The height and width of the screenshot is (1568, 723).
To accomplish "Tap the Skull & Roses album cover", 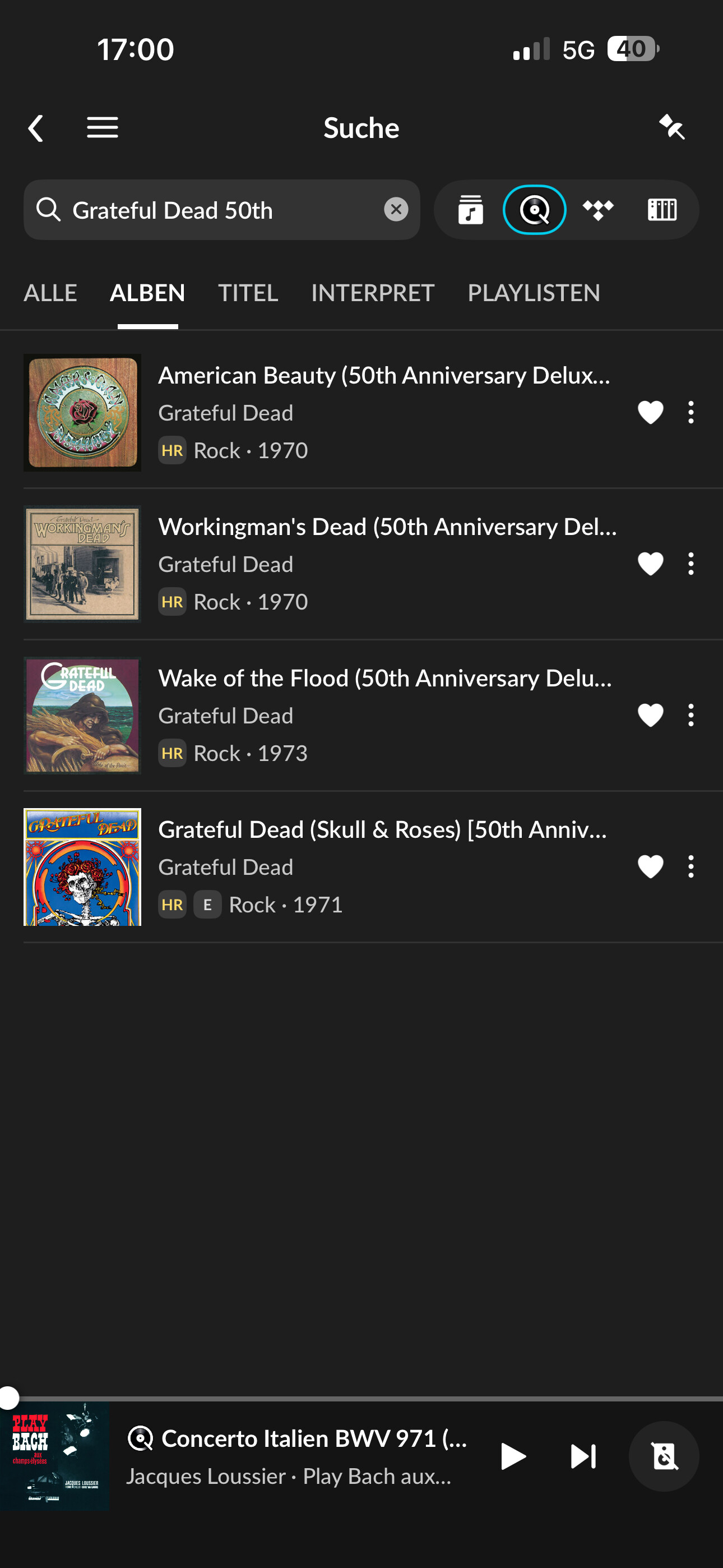I will coord(82,867).
